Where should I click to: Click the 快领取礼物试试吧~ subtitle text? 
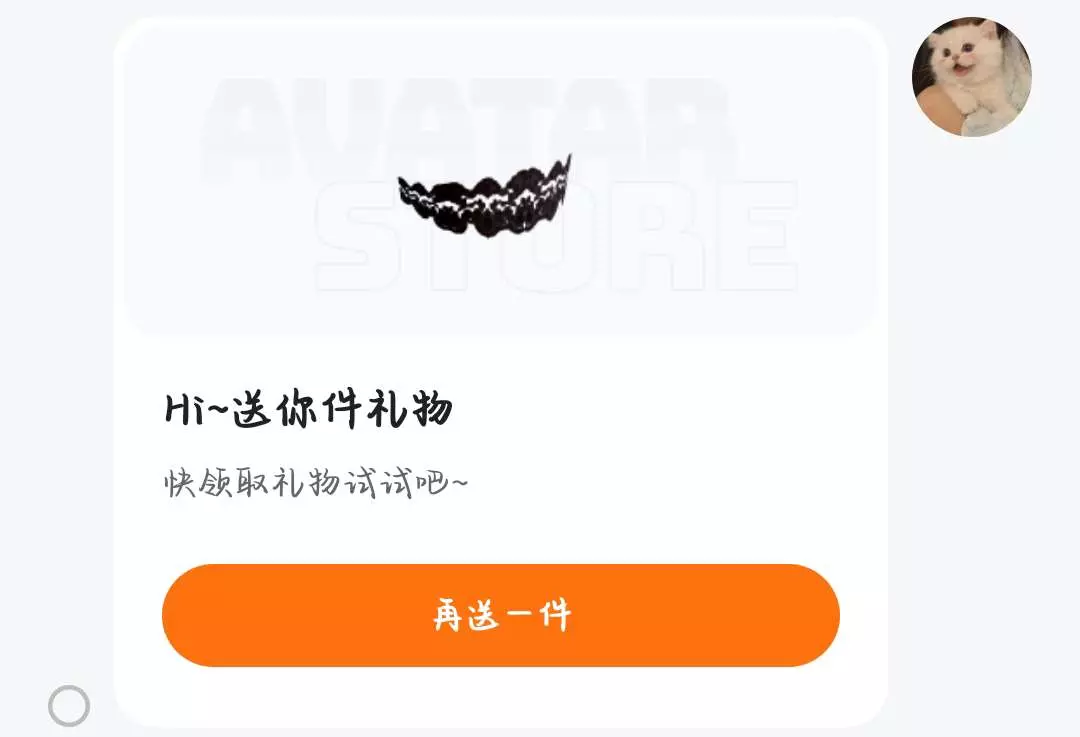(316, 482)
